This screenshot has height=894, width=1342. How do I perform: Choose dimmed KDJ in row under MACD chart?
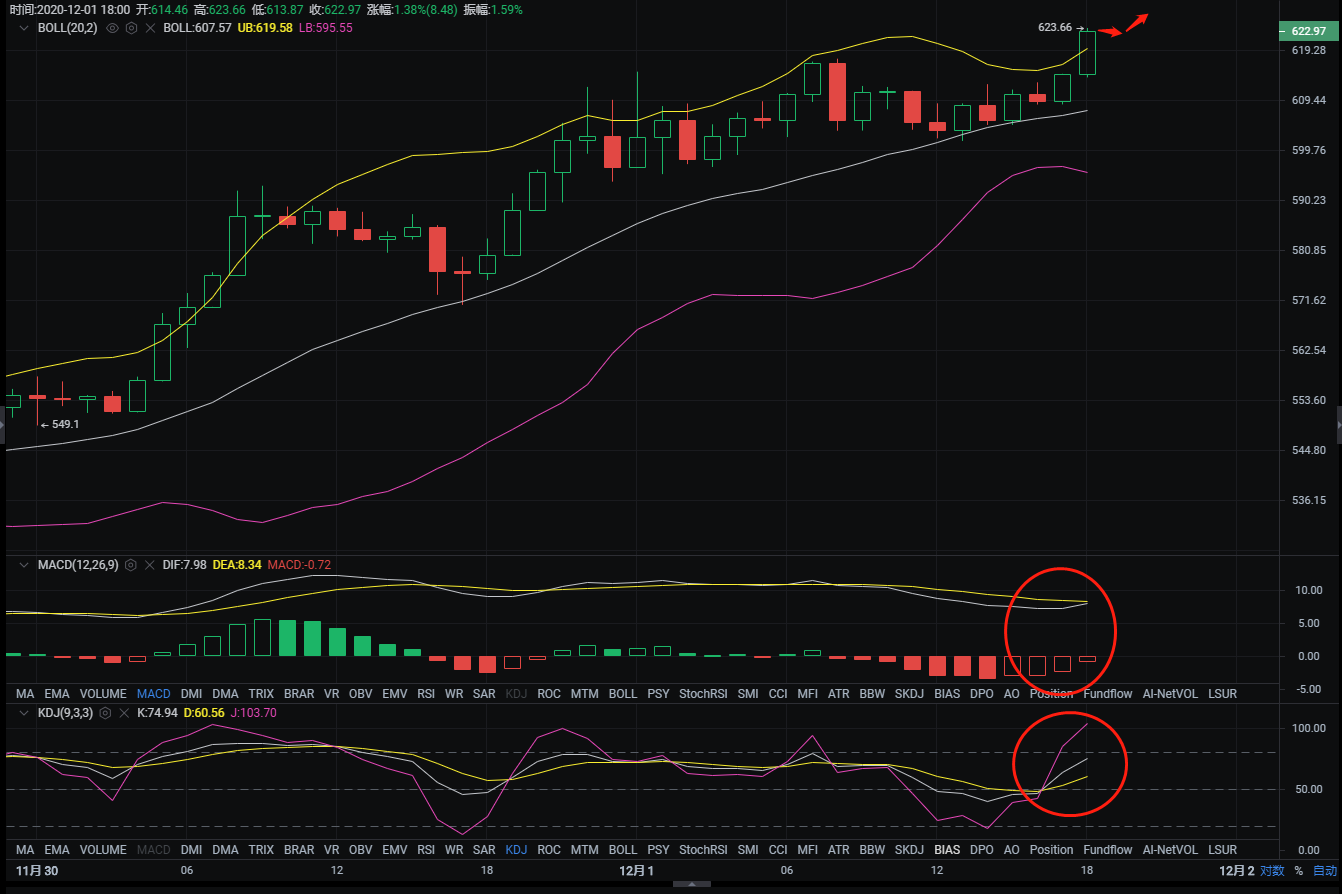coord(516,693)
